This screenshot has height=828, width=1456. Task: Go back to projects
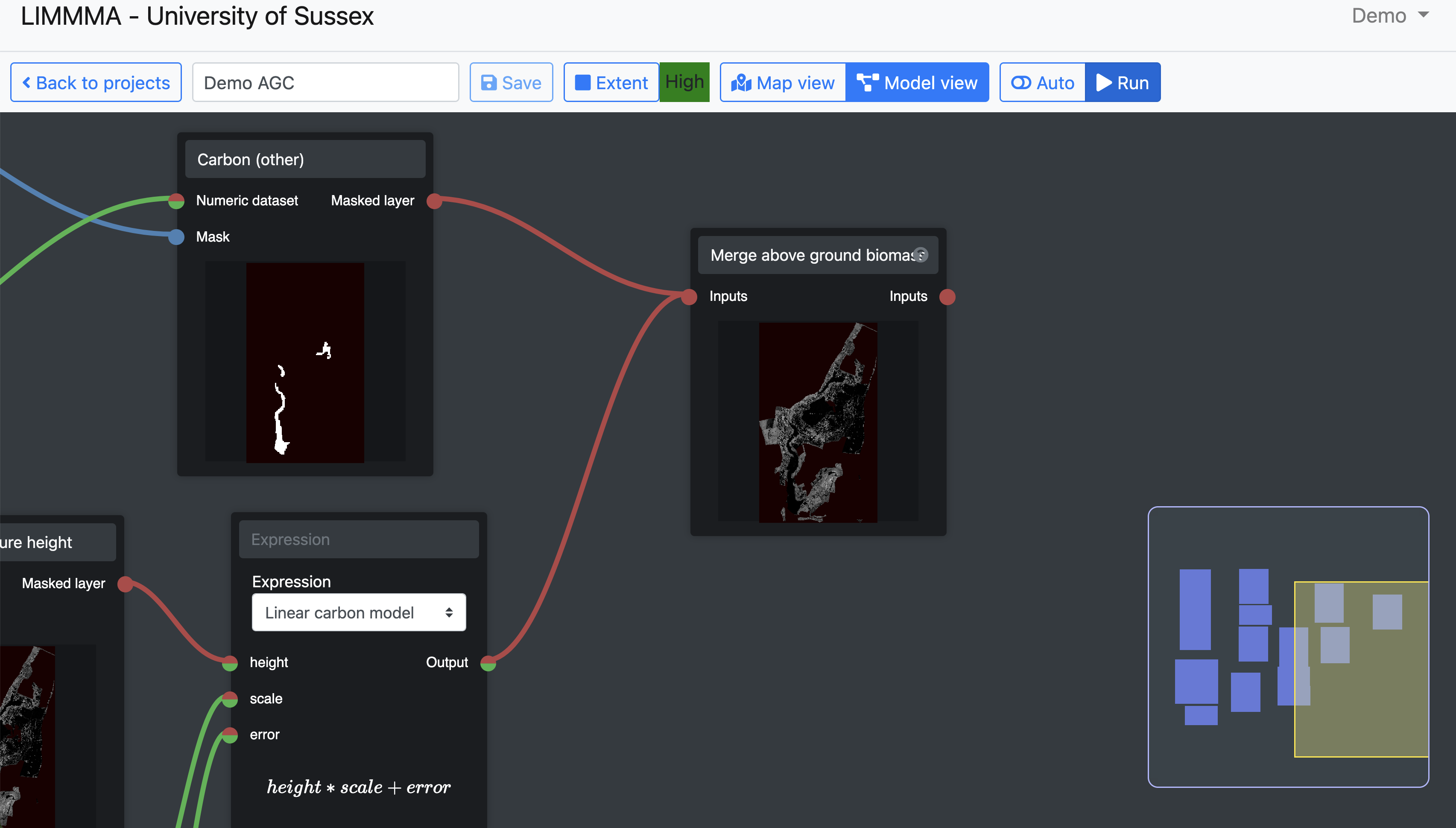[x=96, y=82]
